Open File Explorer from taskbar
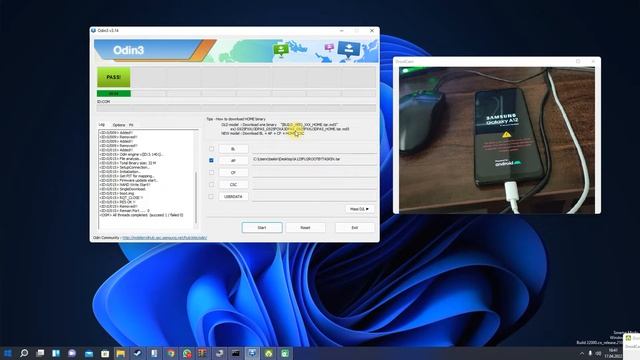This screenshot has height=360, width=640. [121, 353]
